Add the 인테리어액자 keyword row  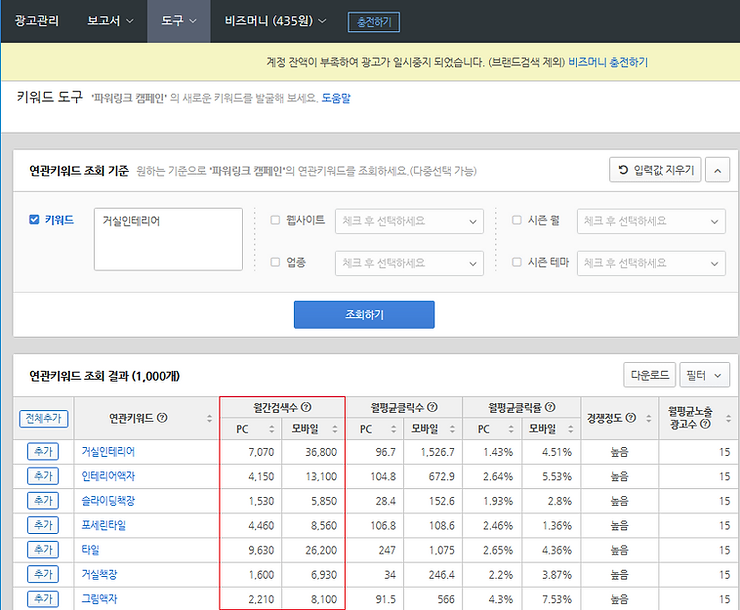(x=43, y=476)
